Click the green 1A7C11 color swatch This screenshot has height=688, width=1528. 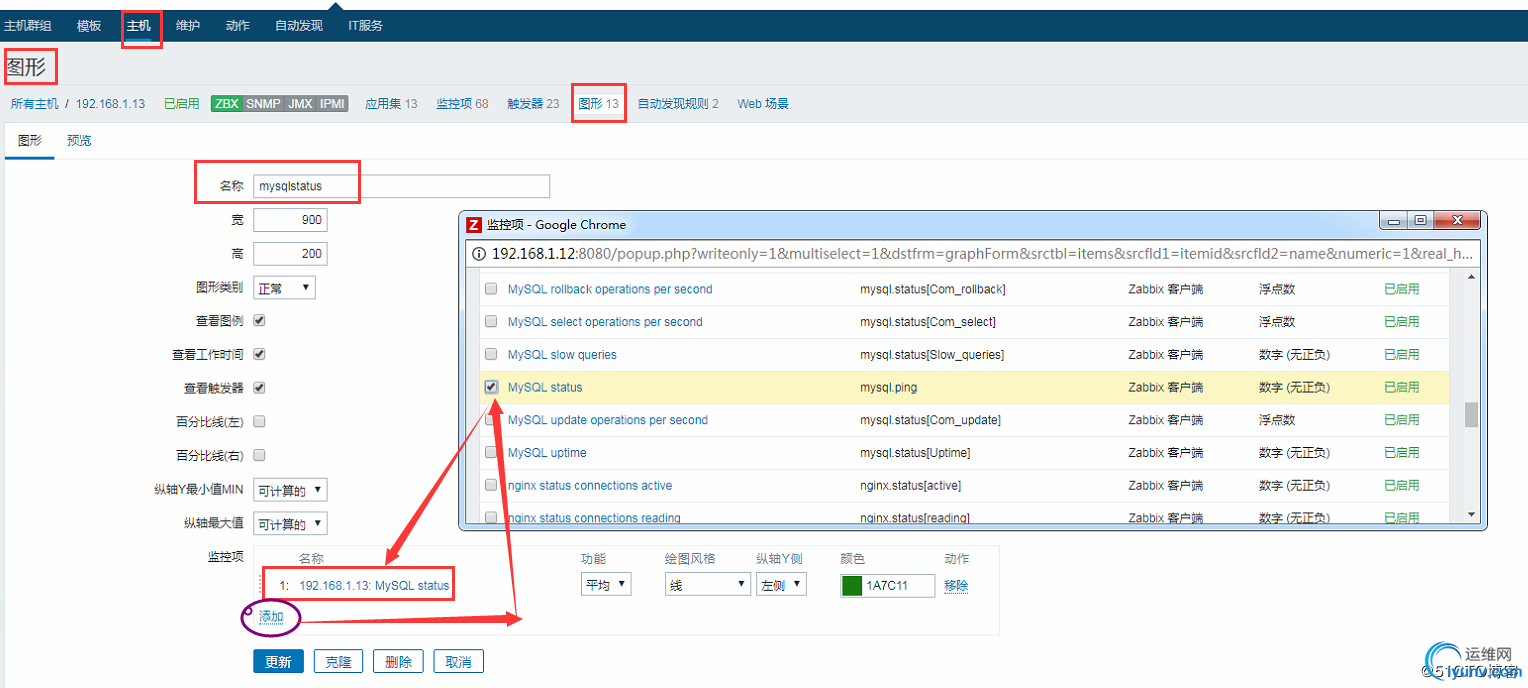pyautogui.click(x=852, y=586)
